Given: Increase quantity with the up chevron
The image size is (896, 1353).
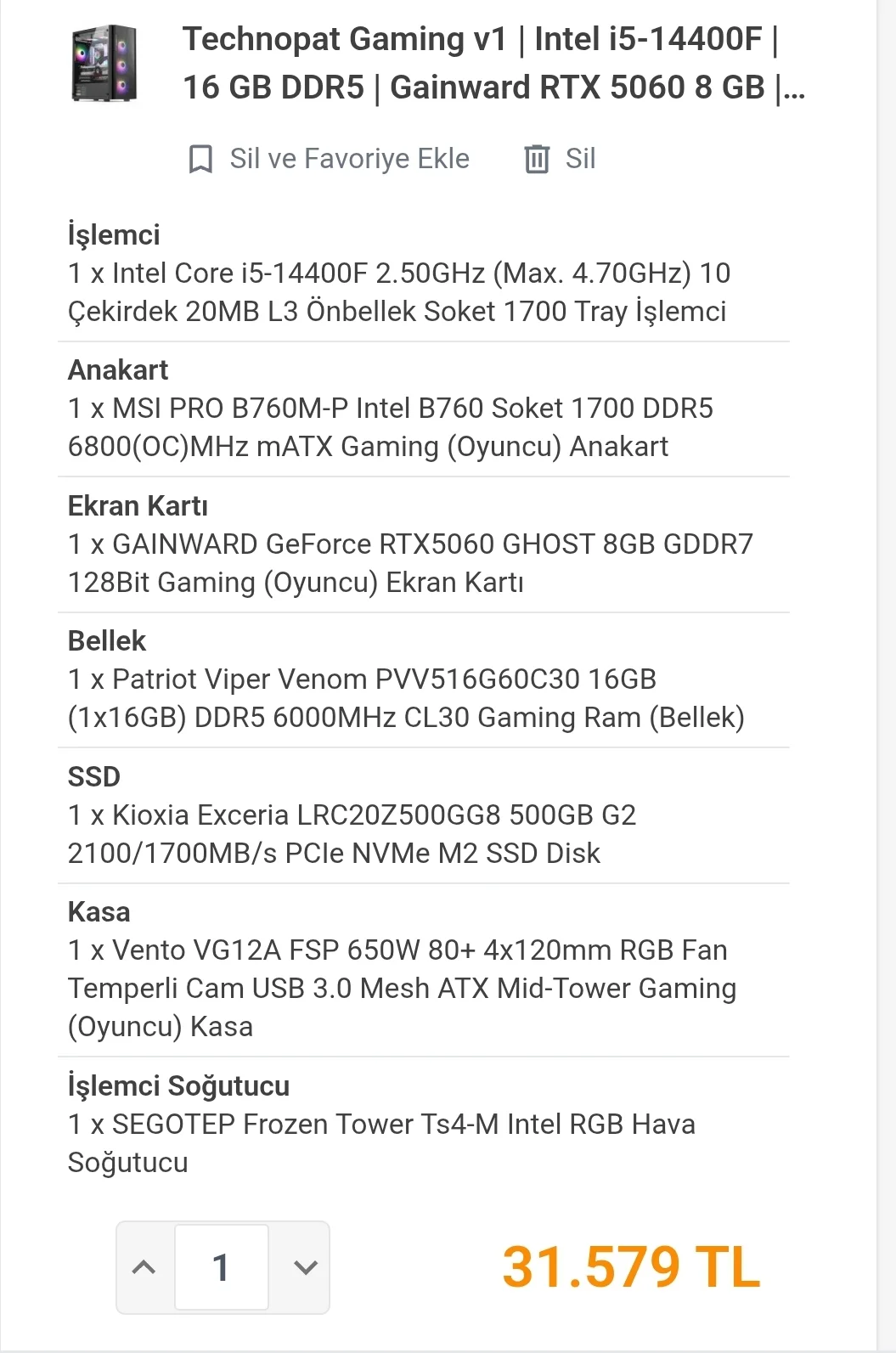Looking at the screenshot, I should (144, 1267).
